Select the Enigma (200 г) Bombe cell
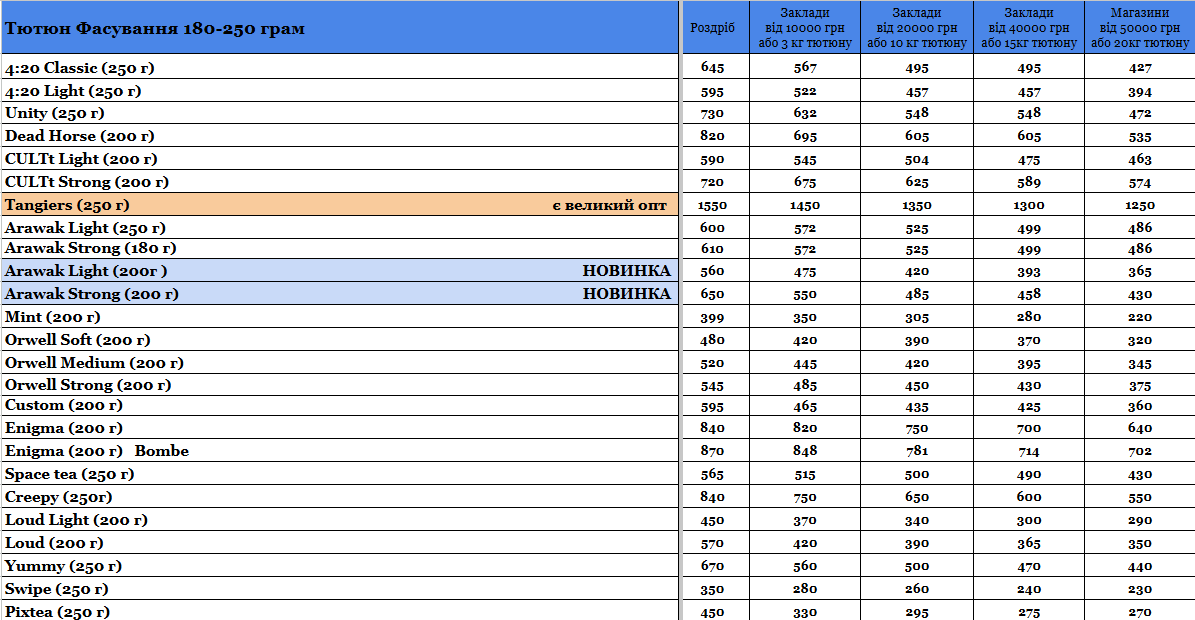1195x620 pixels. (x=339, y=451)
